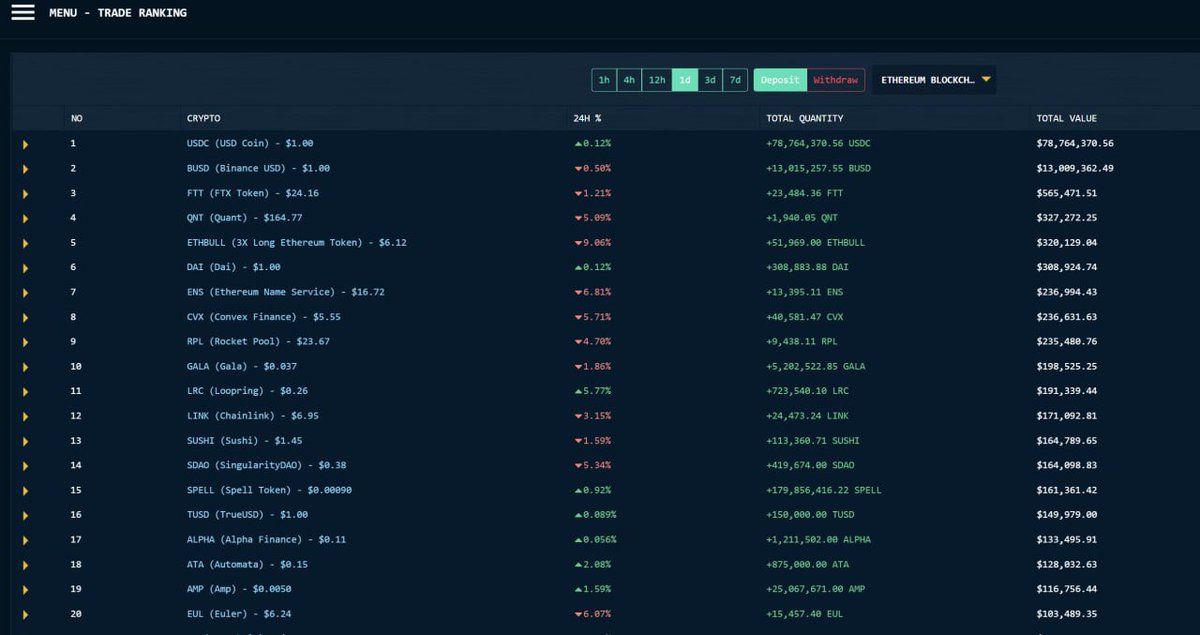Switch to Withdraw view
This screenshot has height=635, width=1200.
836,80
